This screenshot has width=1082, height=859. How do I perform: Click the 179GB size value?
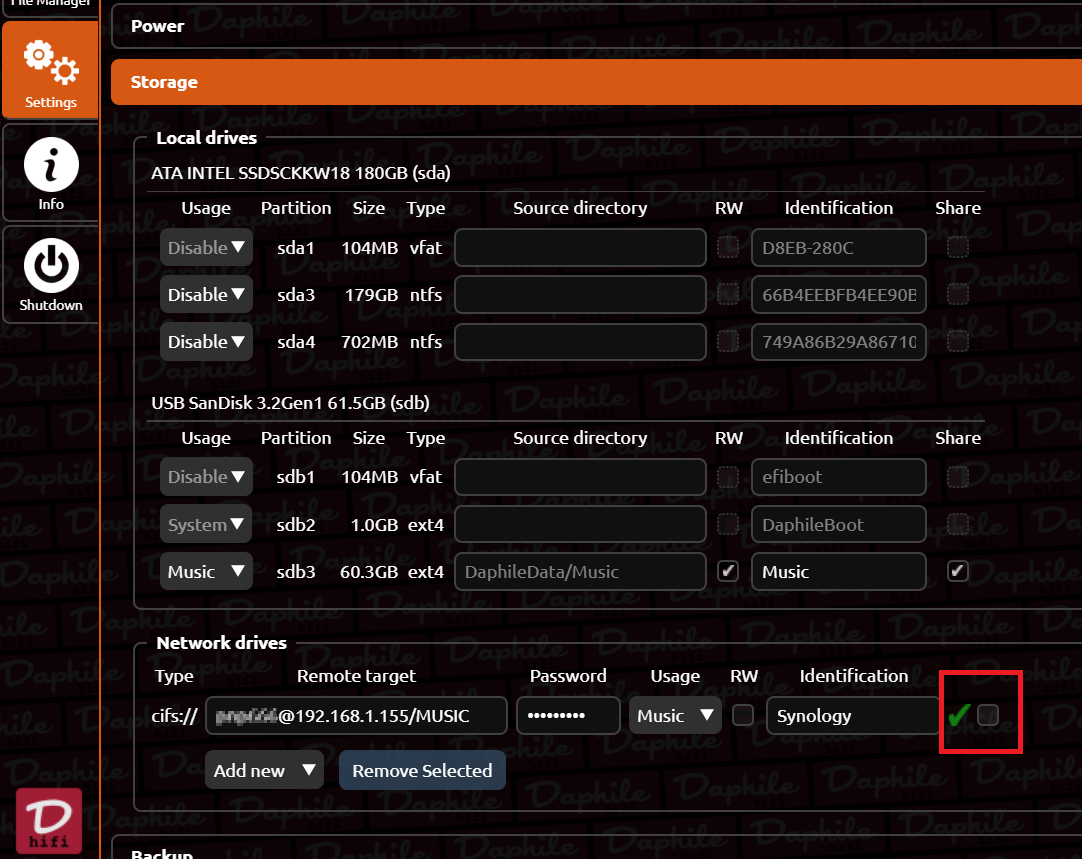(371, 295)
